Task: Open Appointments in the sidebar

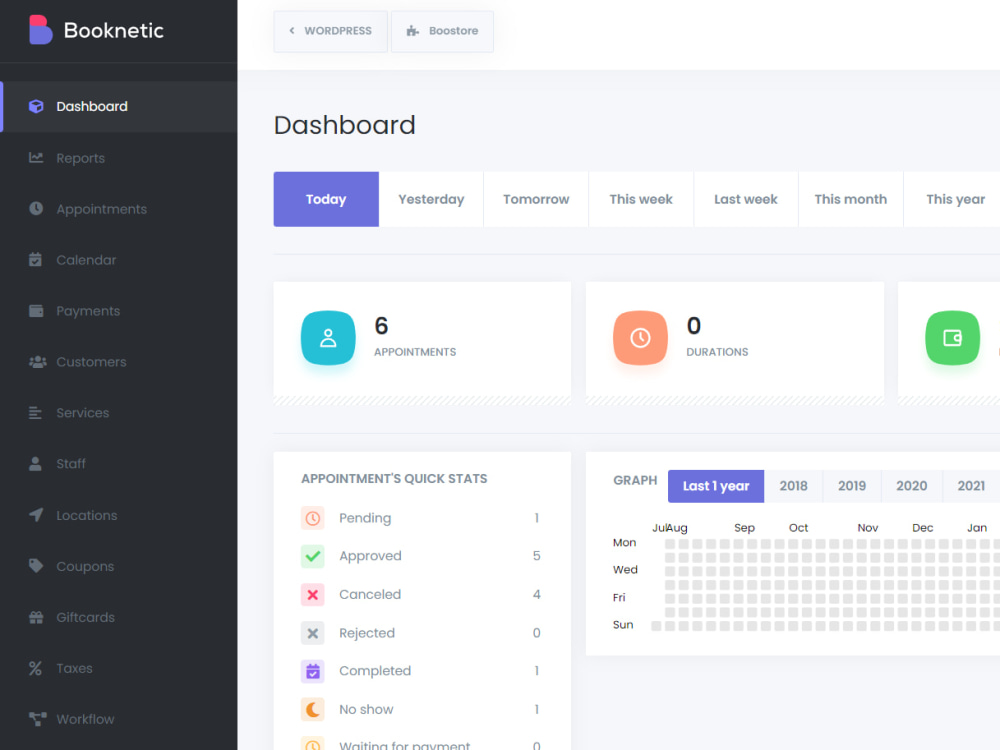Action: pyautogui.click(x=119, y=209)
